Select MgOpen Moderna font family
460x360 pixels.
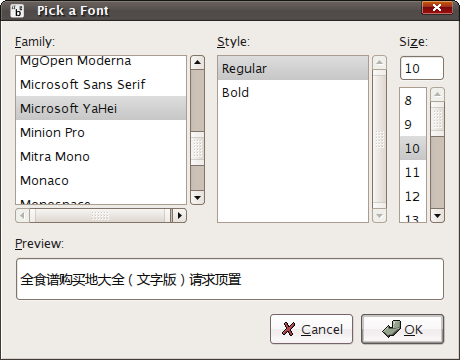pyautogui.click(x=101, y=61)
